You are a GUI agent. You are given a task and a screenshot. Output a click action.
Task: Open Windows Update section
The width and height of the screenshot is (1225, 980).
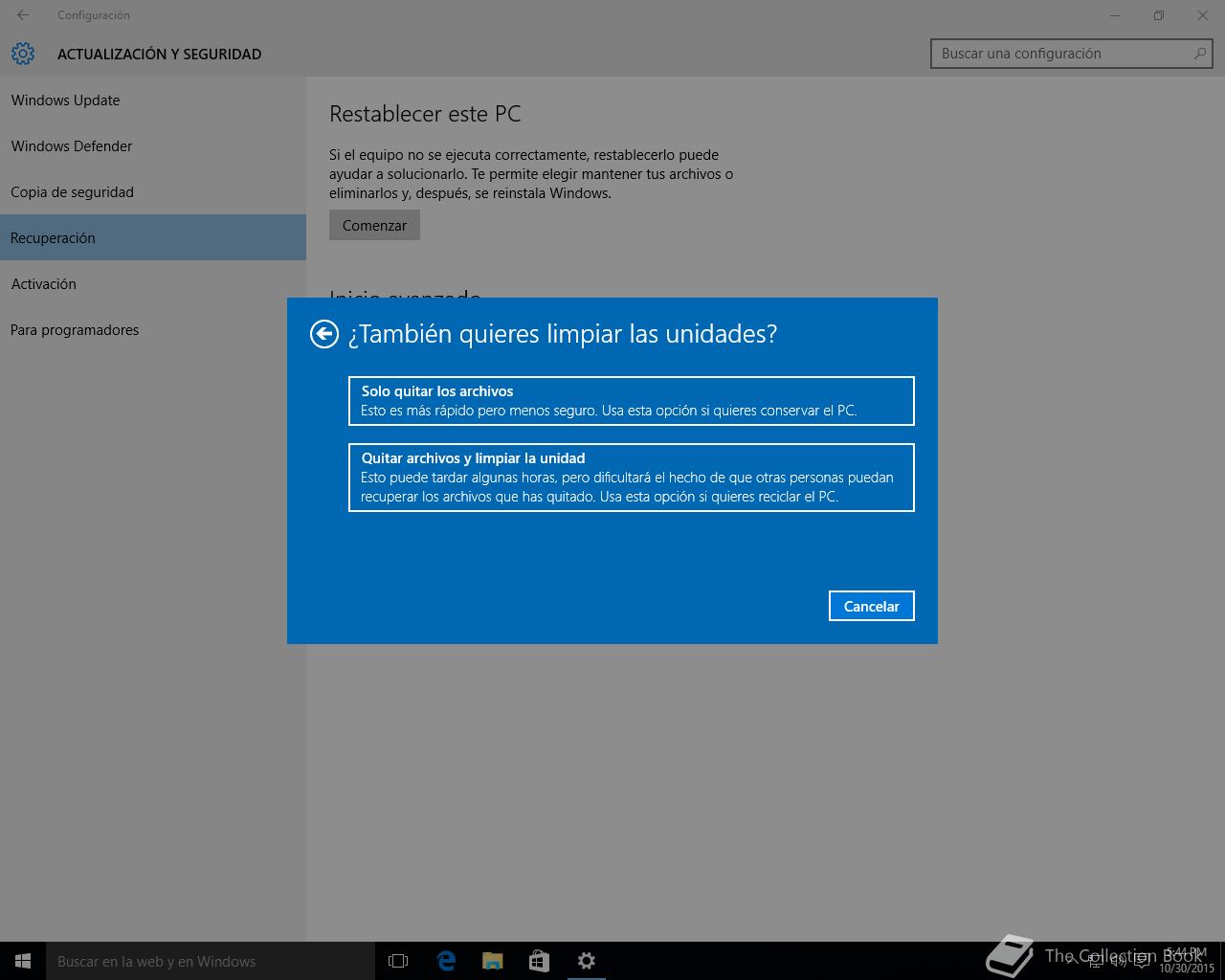(x=153, y=100)
